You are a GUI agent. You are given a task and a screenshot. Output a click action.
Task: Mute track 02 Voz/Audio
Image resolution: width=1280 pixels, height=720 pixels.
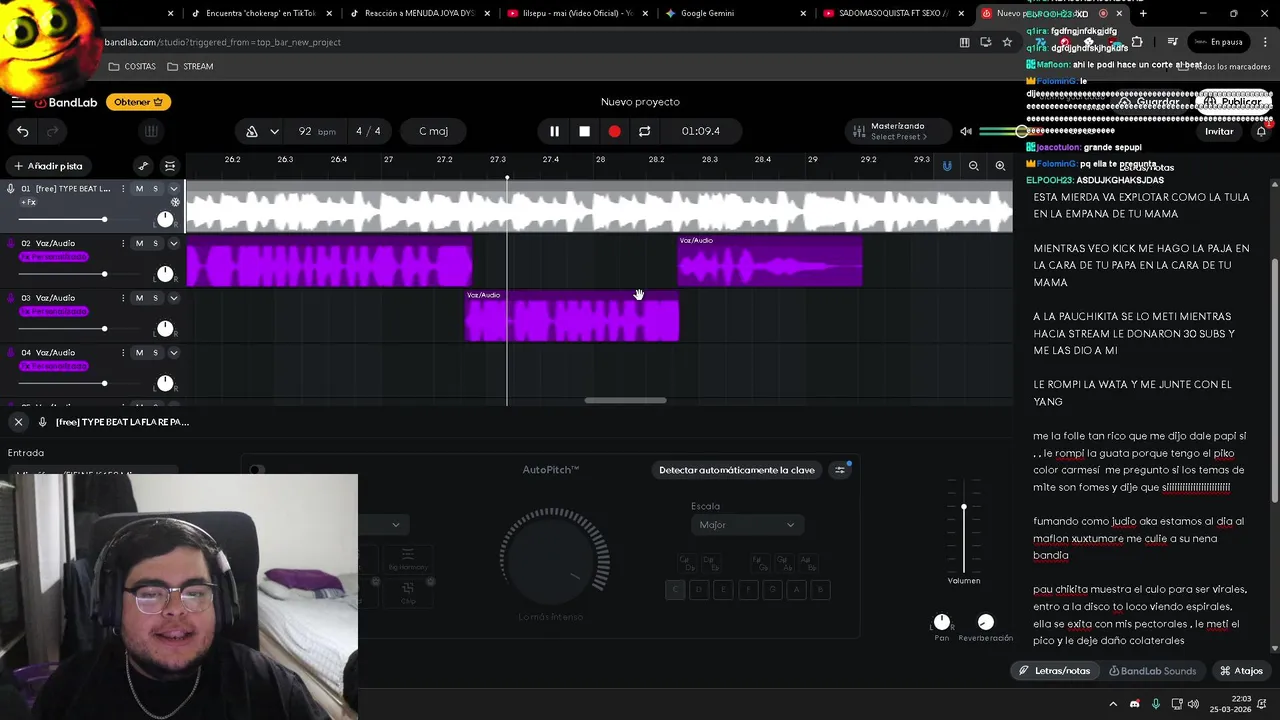(139, 243)
